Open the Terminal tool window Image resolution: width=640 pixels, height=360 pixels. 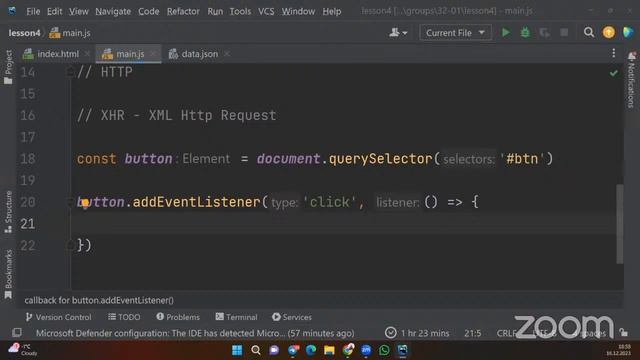[x=236, y=317]
